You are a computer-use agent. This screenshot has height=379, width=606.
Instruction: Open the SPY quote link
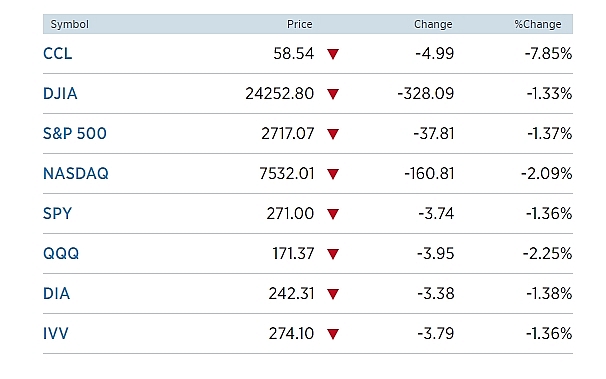pos(58,214)
